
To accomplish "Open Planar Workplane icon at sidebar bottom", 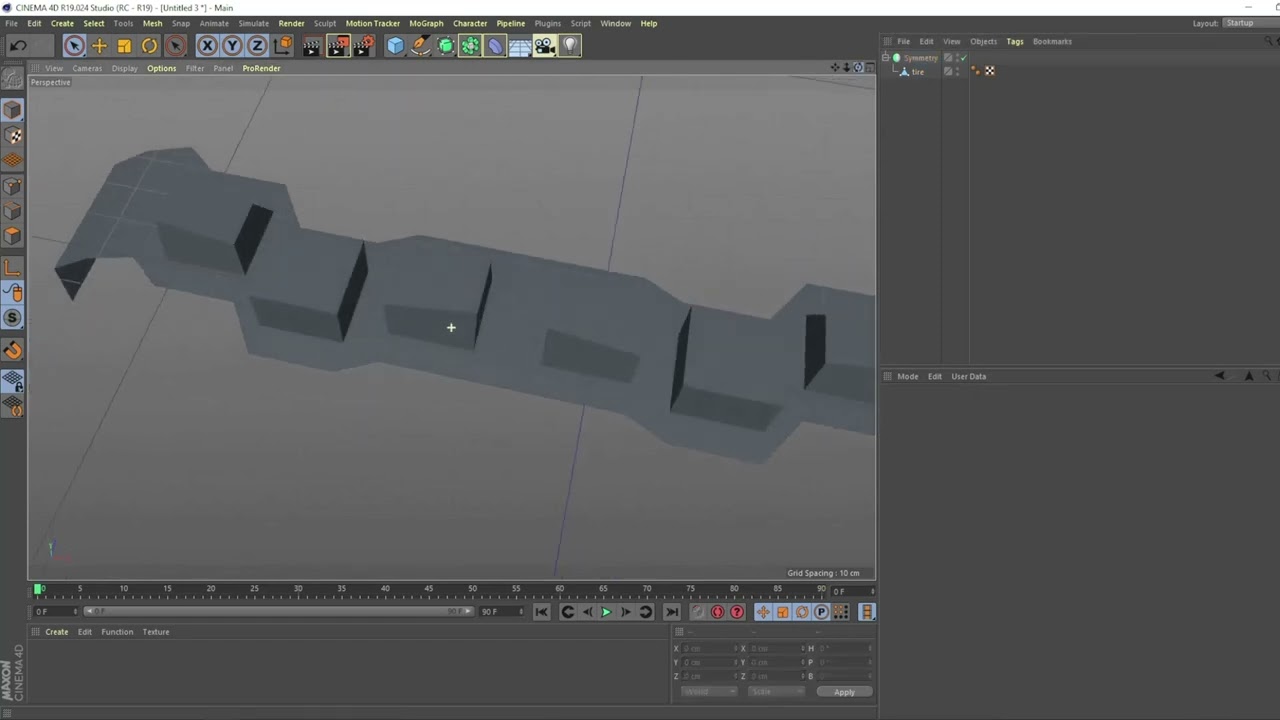I will [x=13, y=406].
